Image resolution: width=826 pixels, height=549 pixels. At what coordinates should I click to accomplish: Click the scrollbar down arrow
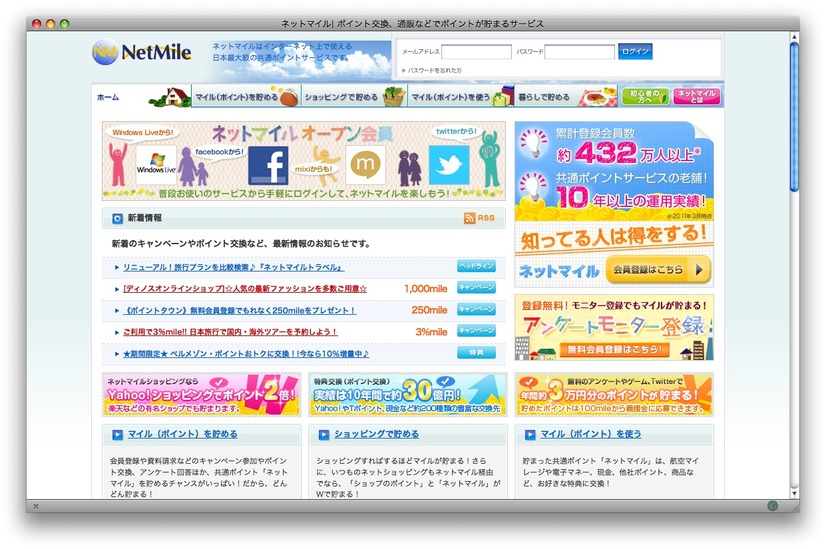[794, 494]
